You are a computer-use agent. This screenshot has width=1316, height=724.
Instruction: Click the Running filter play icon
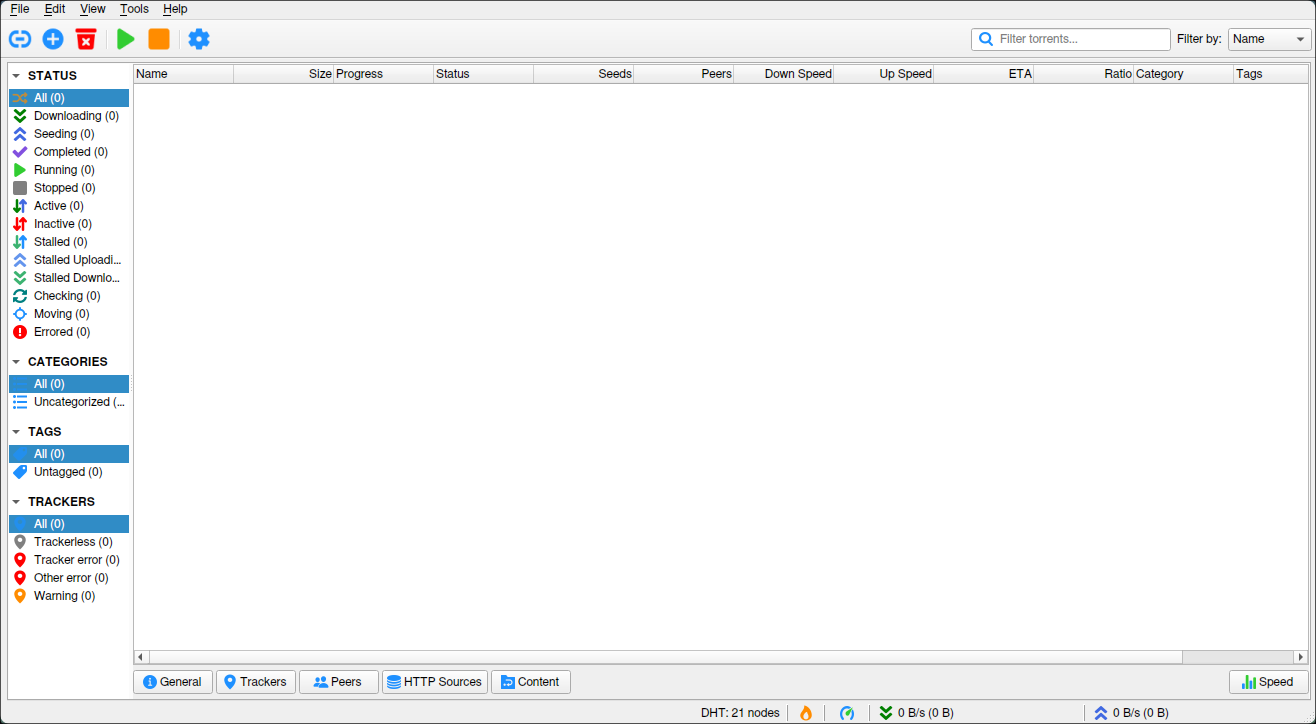[x=20, y=170]
